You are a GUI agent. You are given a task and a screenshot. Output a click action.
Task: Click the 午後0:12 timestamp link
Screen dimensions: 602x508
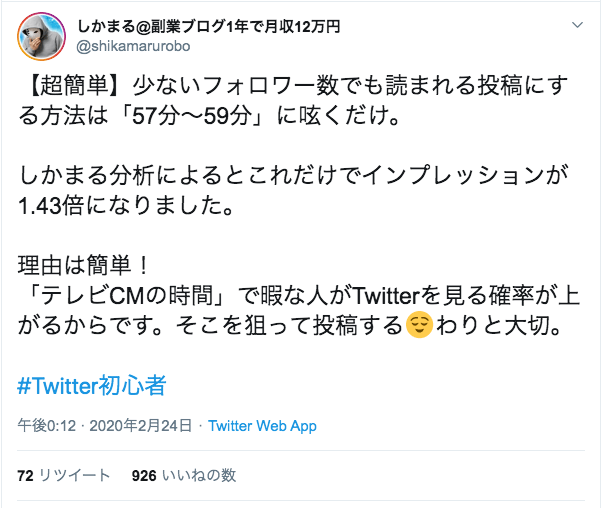coord(45,426)
